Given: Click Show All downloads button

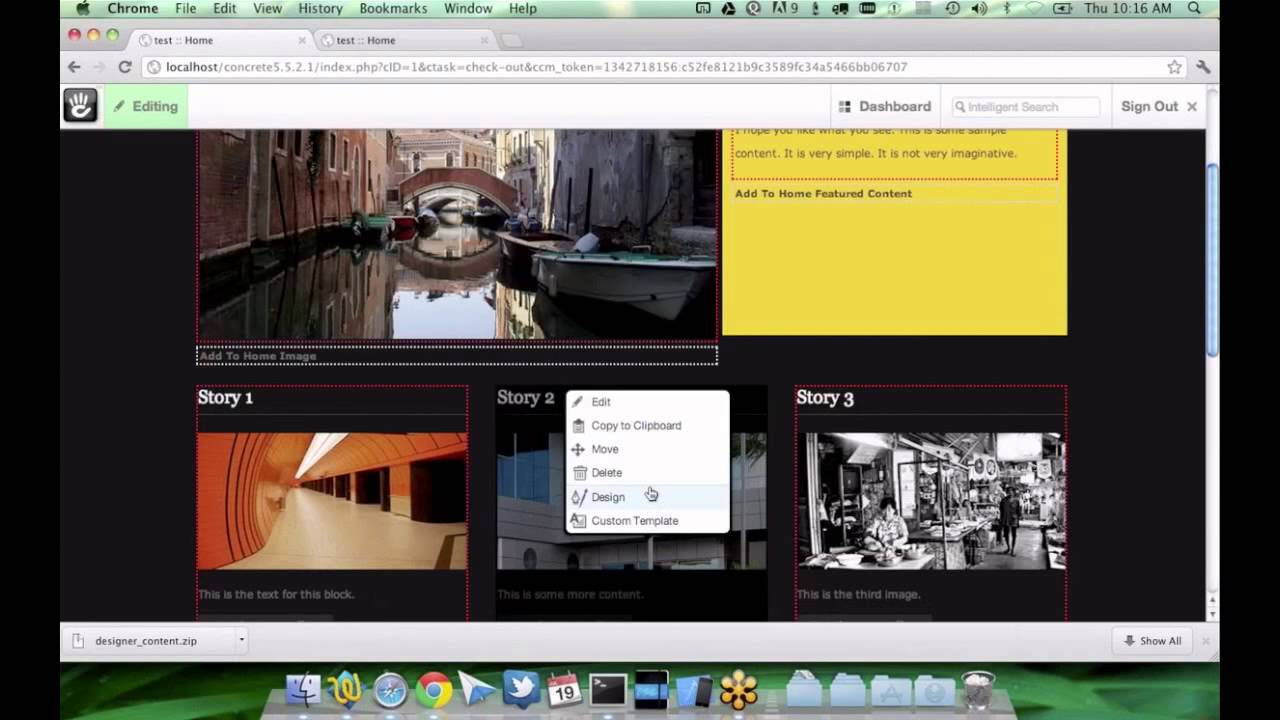Looking at the screenshot, I should click(x=1152, y=641).
